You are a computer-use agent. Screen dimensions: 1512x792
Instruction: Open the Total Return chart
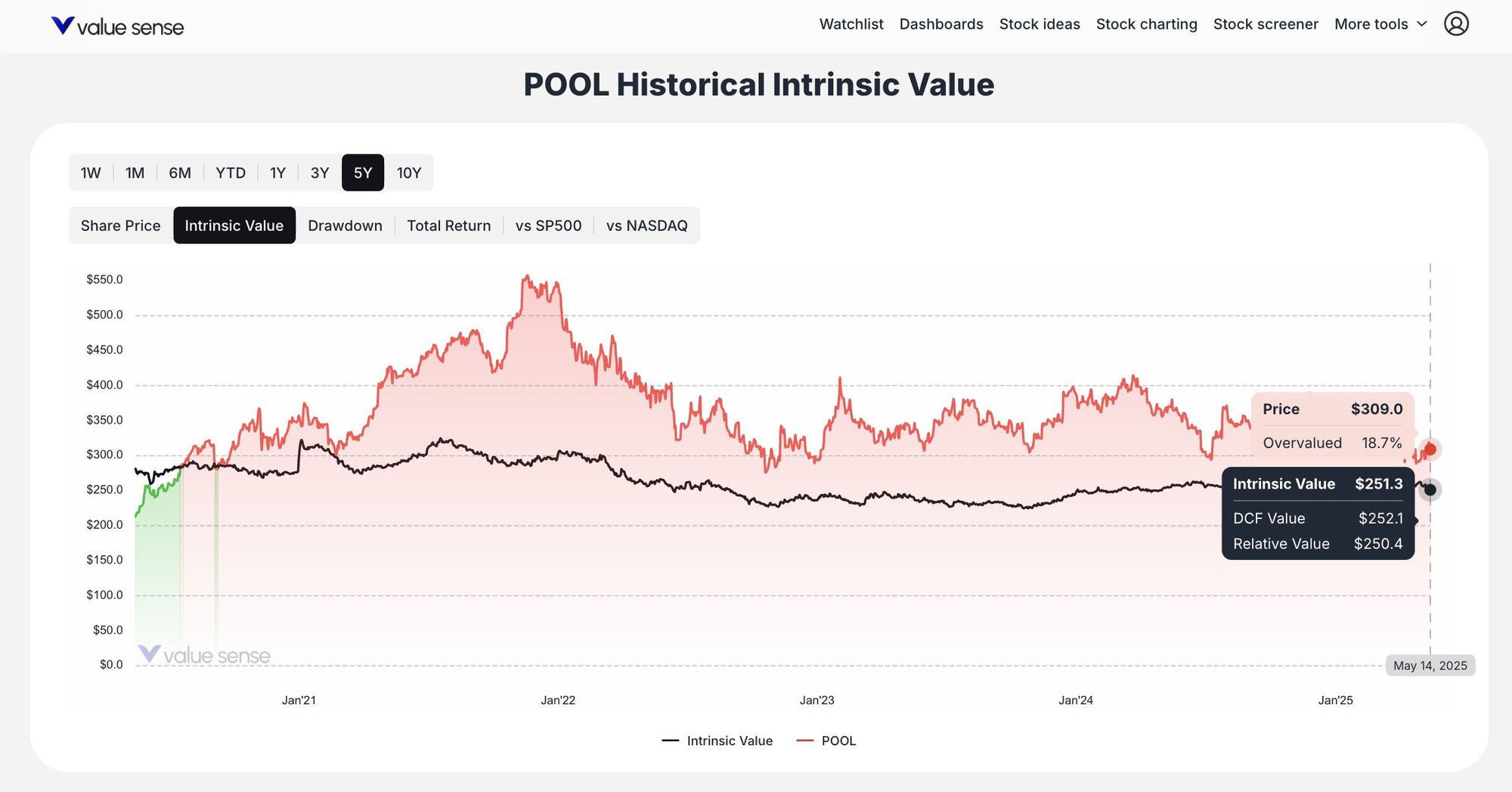click(x=448, y=225)
